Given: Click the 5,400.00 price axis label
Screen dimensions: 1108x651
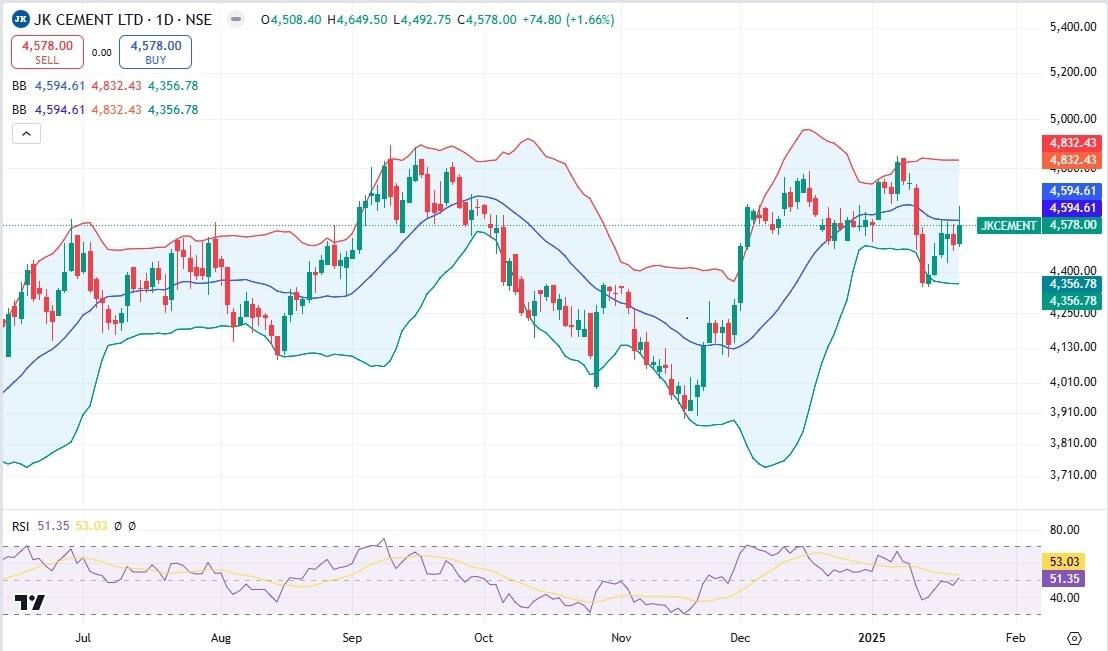Looking at the screenshot, I should pyautogui.click(x=1073, y=27).
